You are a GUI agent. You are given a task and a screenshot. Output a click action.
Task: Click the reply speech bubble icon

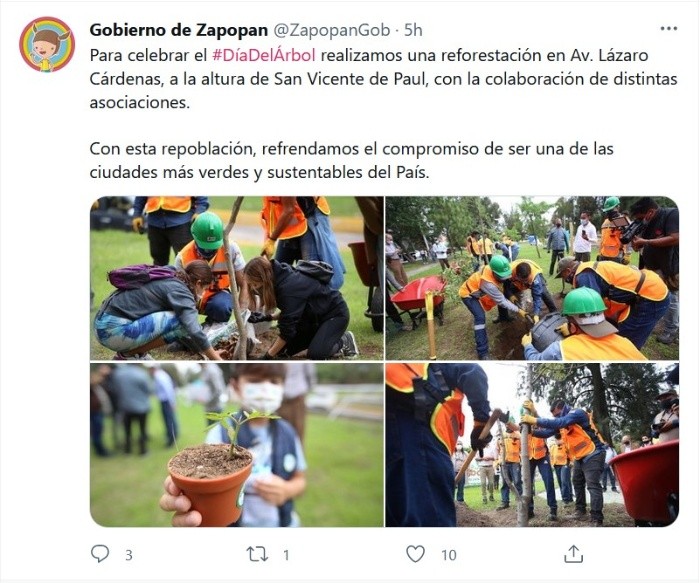click(100, 554)
